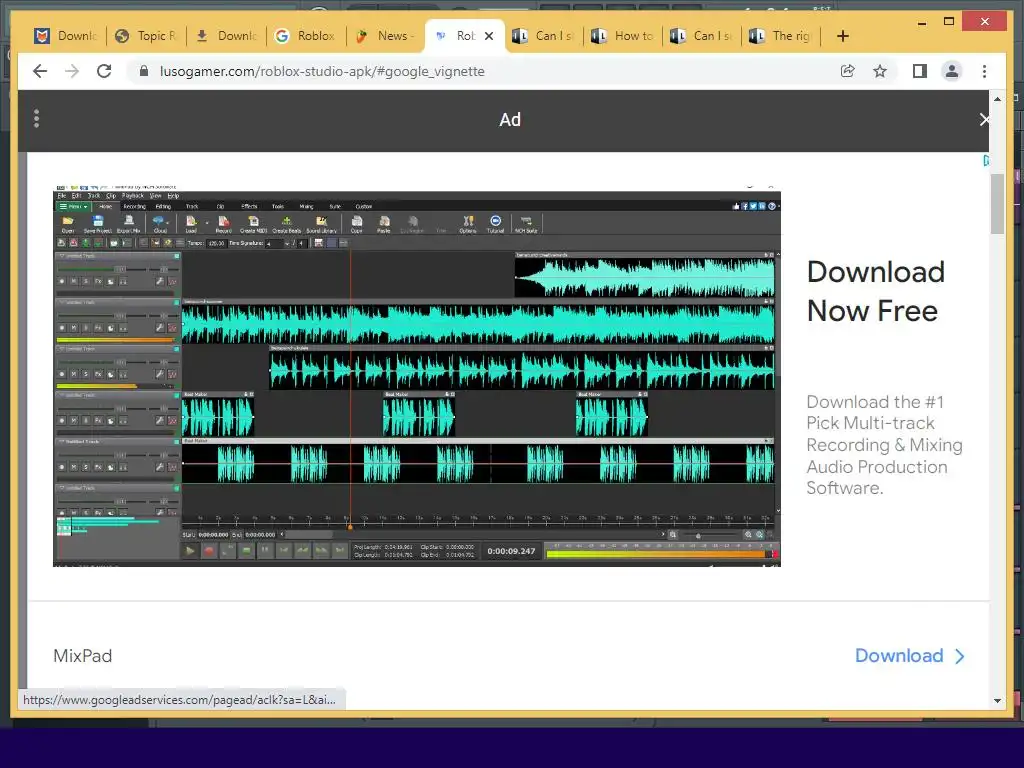The width and height of the screenshot is (1024, 768).
Task: Click the 'Download Now Free' headline
Action: pos(875,291)
